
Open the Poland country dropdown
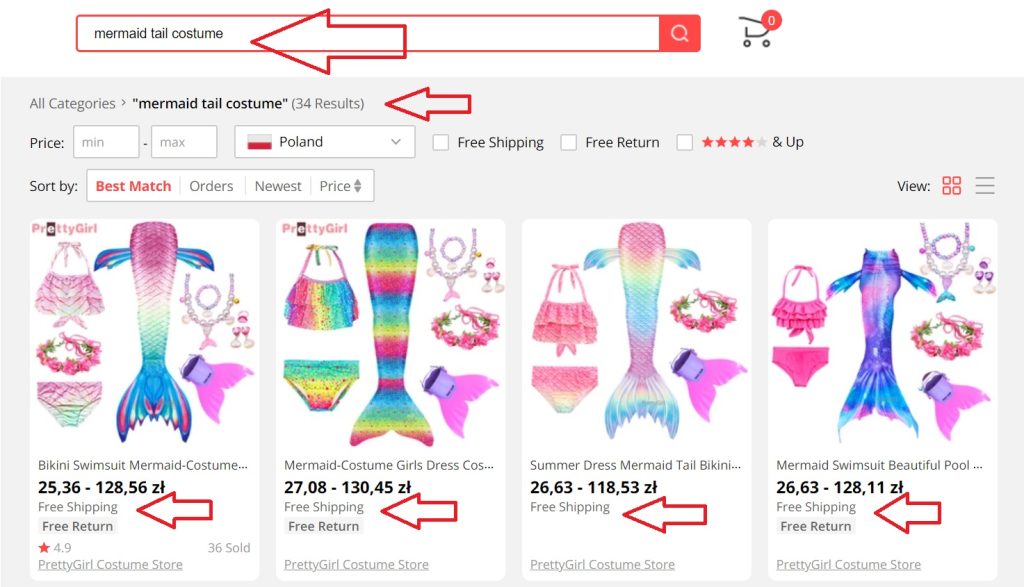click(325, 142)
